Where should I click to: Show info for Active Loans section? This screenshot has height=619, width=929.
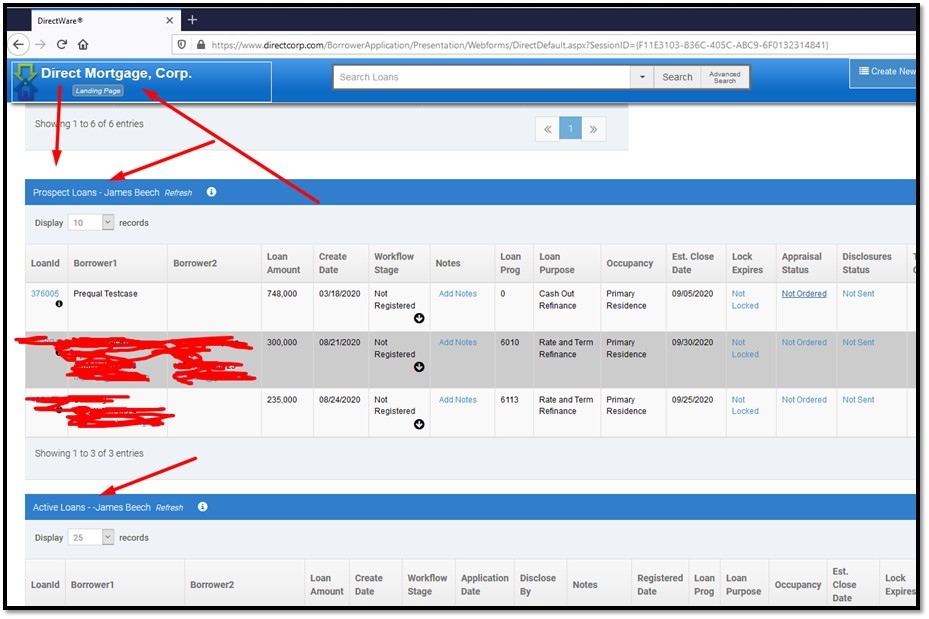click(x=203, y=506)
